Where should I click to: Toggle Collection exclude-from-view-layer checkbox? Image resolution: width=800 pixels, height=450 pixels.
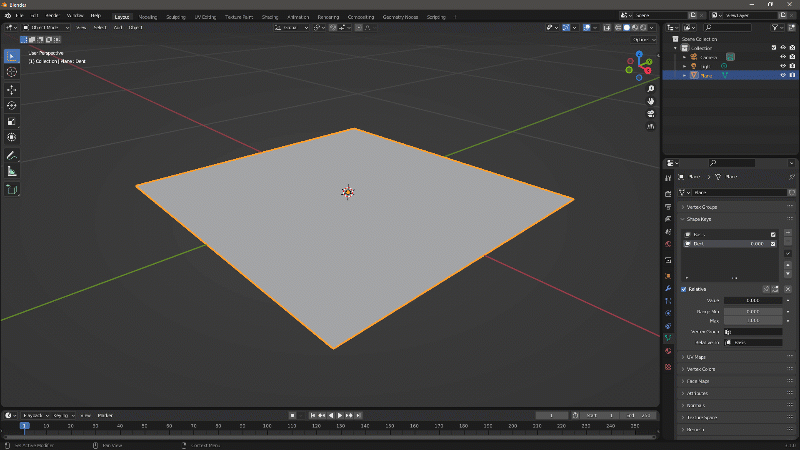click(x=774, y=47)
